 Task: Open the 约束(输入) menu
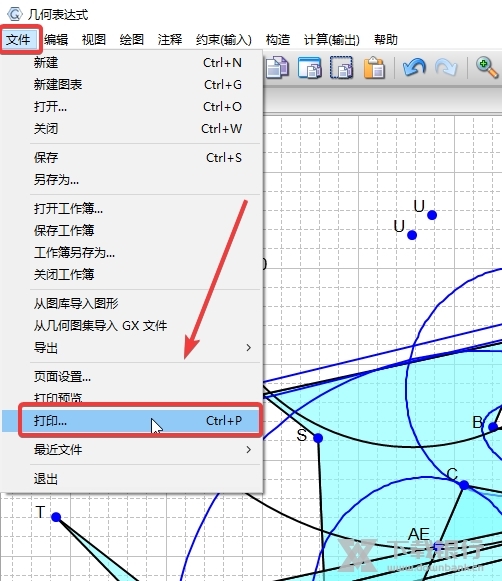[x=224, y=39]
